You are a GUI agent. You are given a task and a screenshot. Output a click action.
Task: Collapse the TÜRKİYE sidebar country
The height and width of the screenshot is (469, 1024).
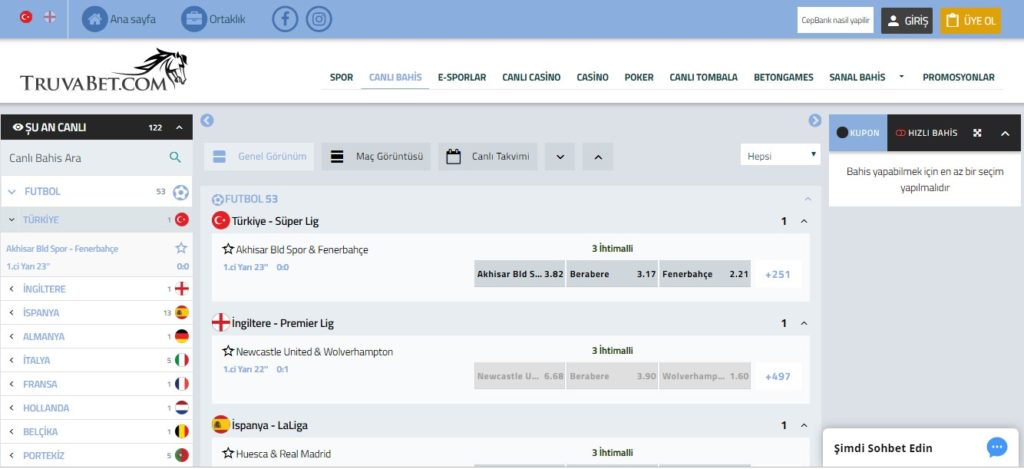coord(12,219)
